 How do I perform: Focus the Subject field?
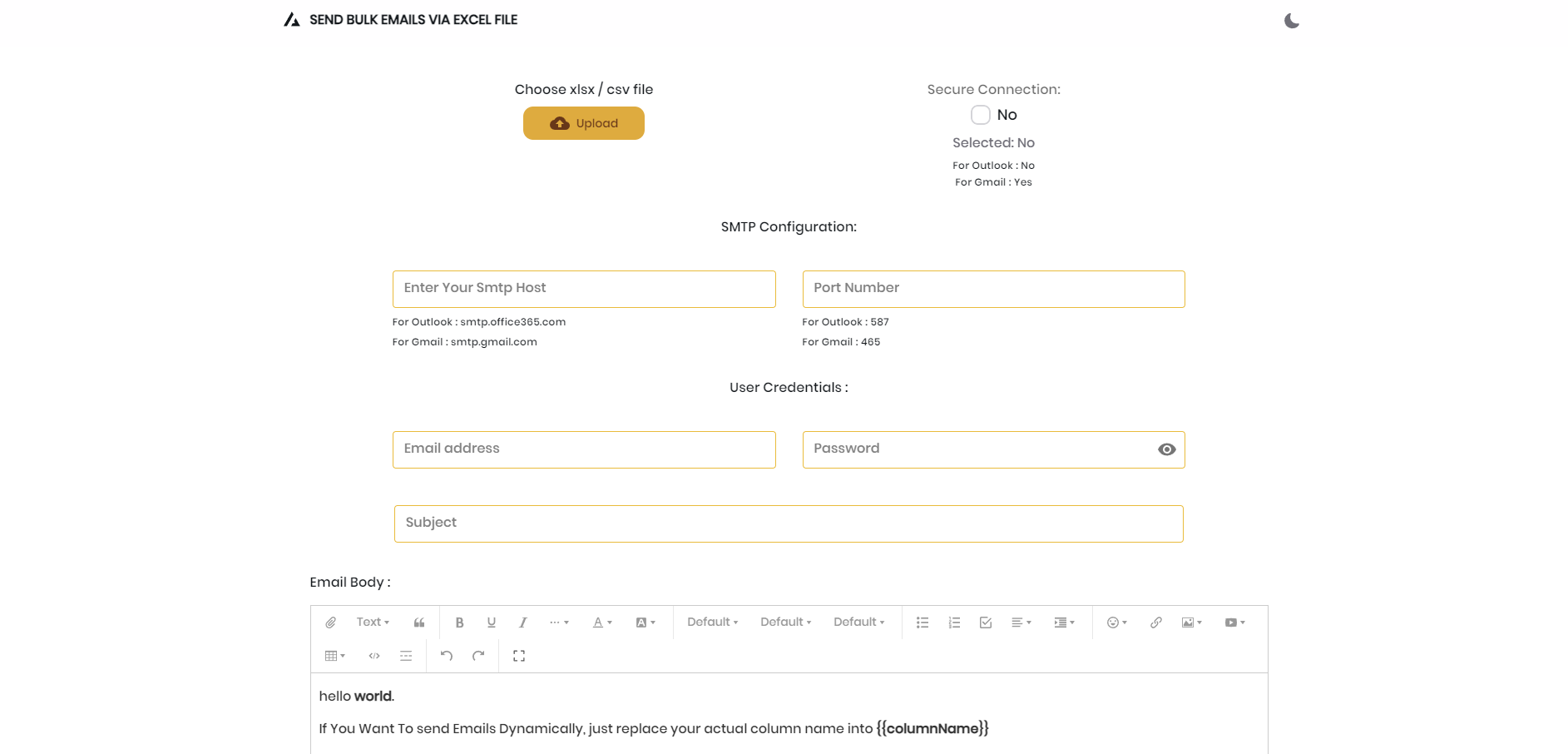pos(789,523)
